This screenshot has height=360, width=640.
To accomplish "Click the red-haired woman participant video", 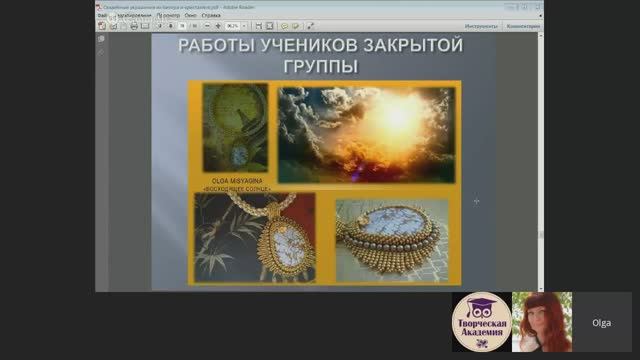I will click(542, 322).
